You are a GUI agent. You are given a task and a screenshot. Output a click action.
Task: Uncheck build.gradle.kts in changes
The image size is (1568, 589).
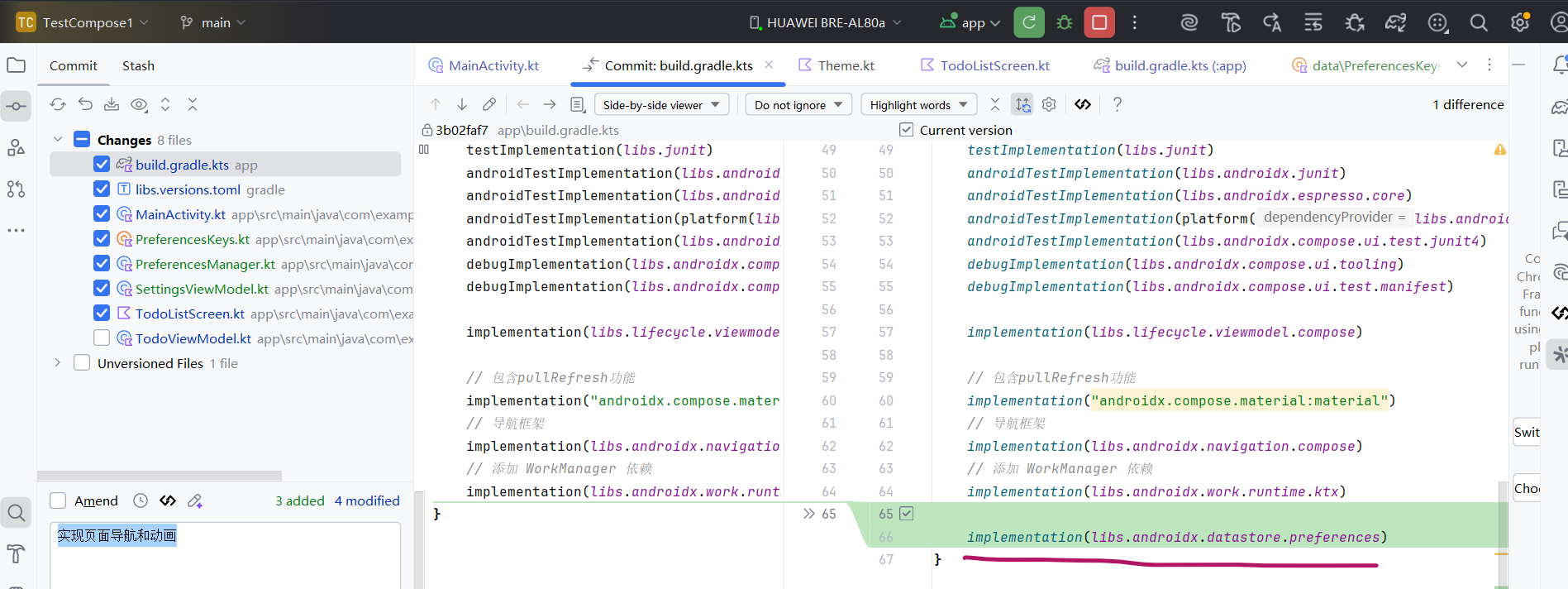click(102, 165)
